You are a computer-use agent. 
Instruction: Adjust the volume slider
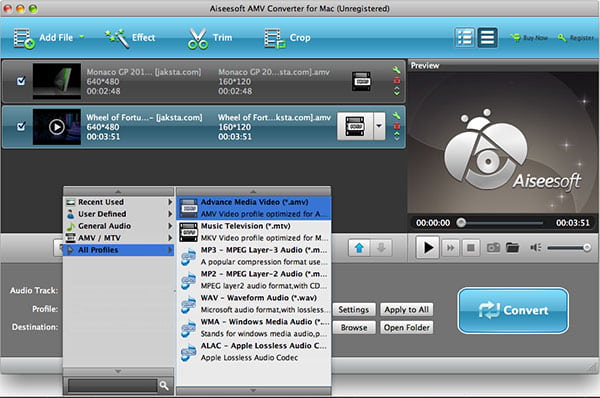pyautogui.click(x=569, y=248)
